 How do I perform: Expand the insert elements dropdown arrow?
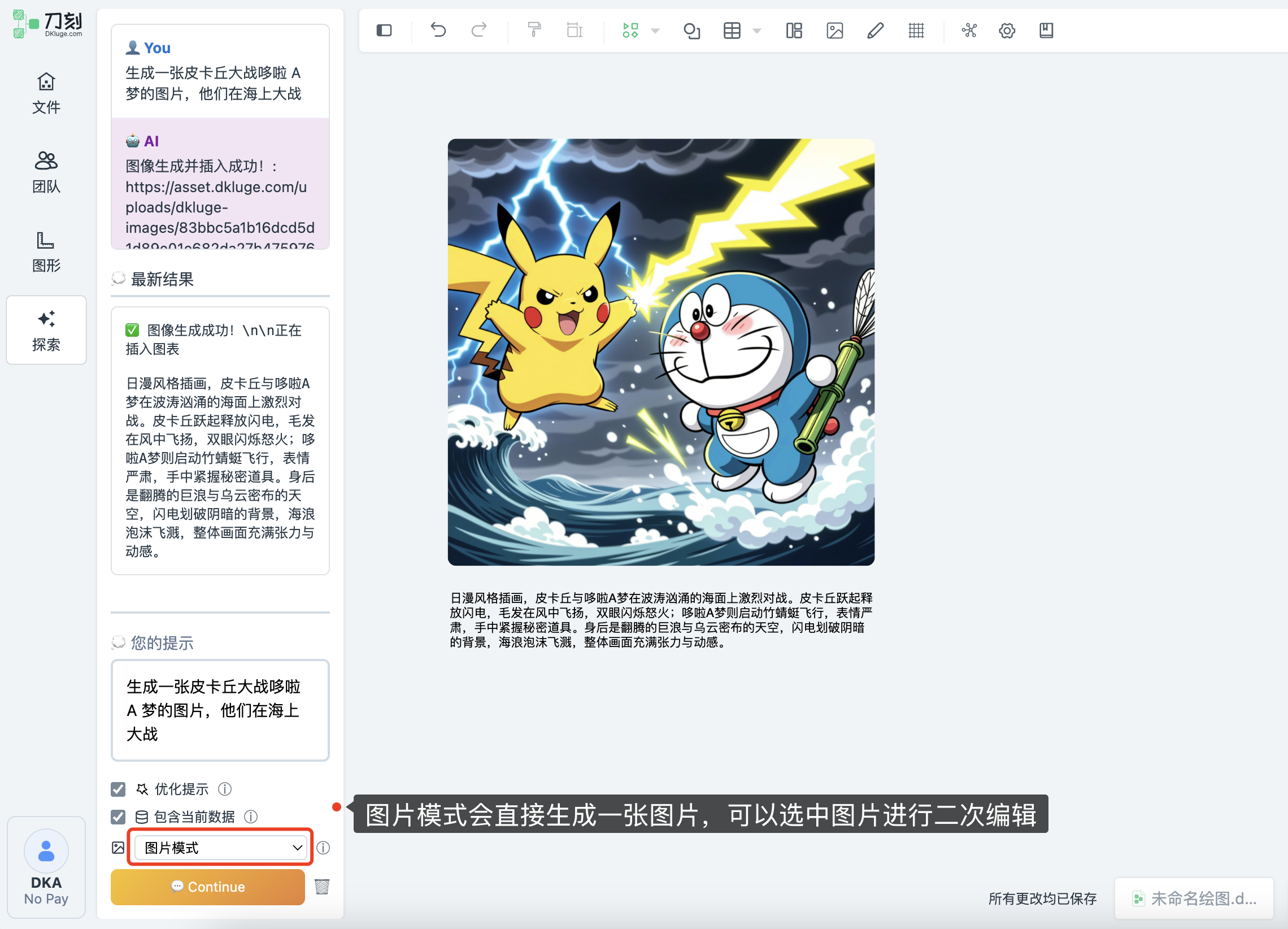[655, 31]
